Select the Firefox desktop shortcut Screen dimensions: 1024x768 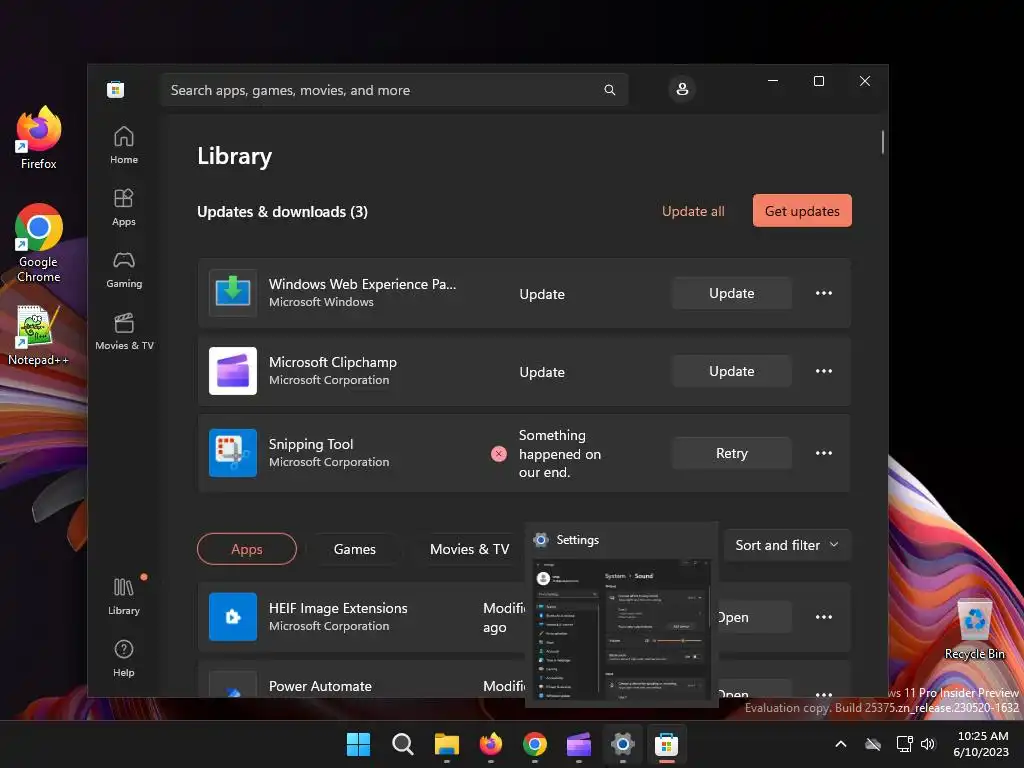tap(39, 138)
